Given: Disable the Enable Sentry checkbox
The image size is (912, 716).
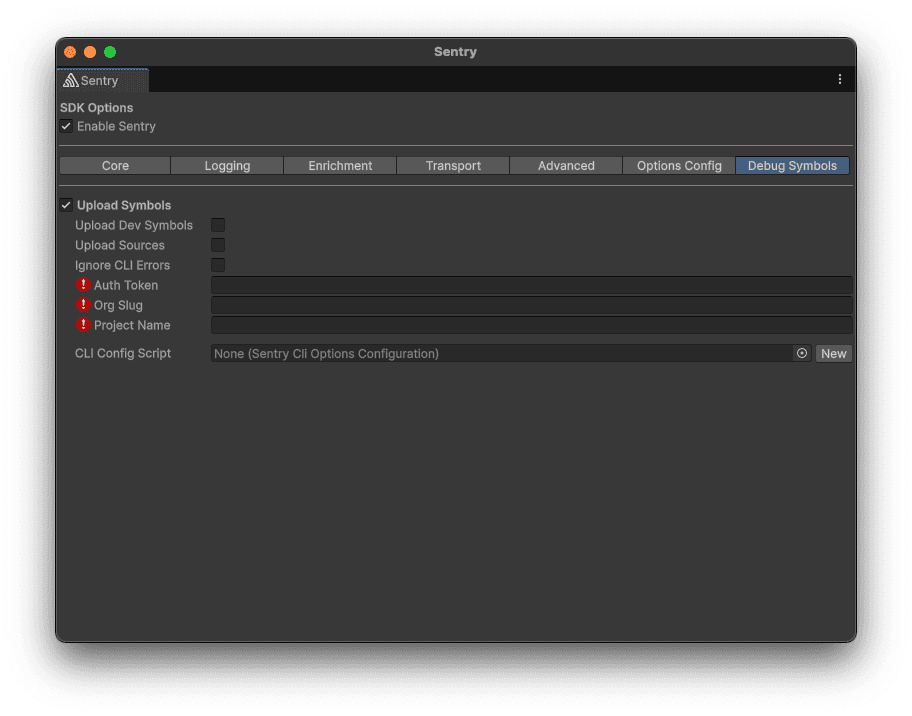Looking at the screenshot, I should (x=66, y=126).
